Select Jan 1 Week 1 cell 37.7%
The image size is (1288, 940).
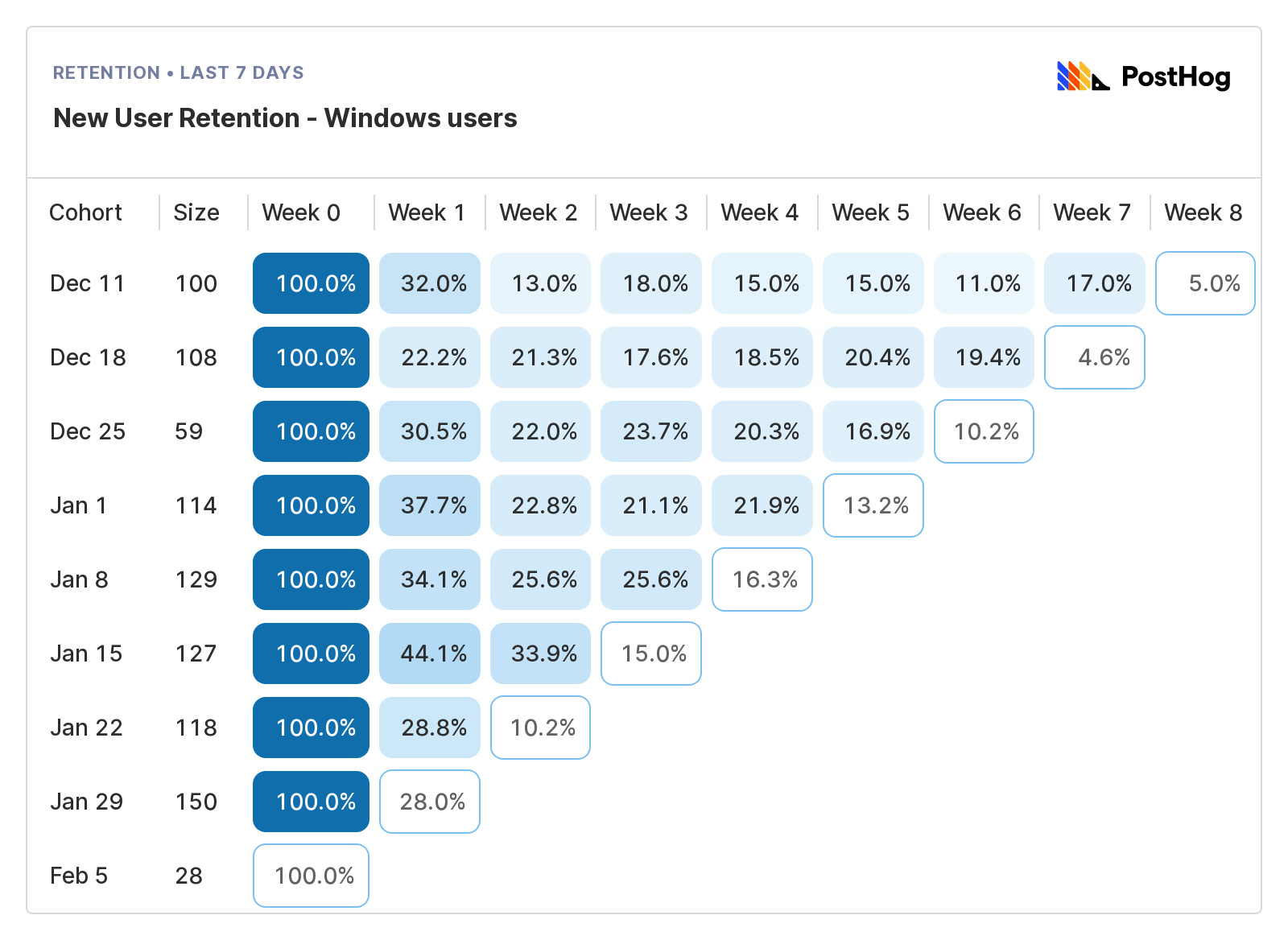click(430, 505)
